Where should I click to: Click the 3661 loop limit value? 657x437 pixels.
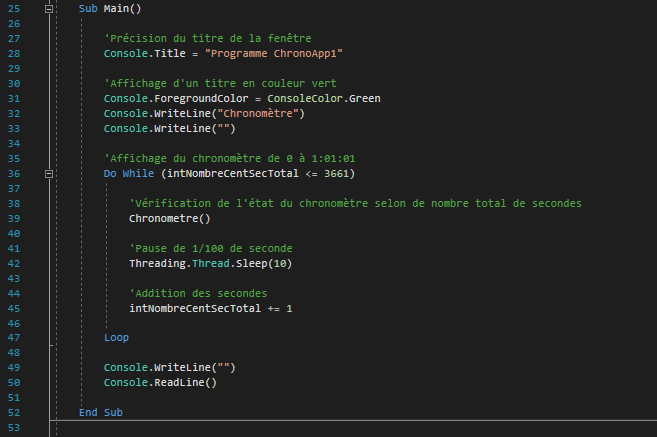pos(336,174)
